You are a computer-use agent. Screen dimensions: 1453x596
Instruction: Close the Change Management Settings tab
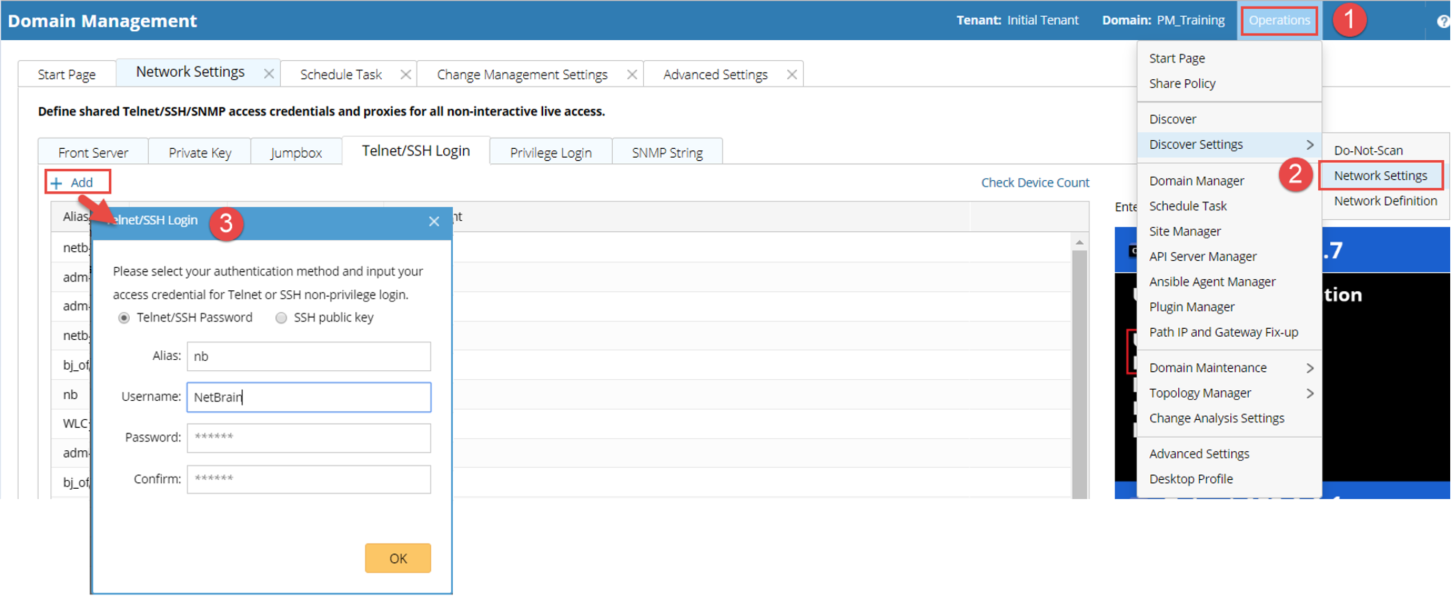point(632,74)
